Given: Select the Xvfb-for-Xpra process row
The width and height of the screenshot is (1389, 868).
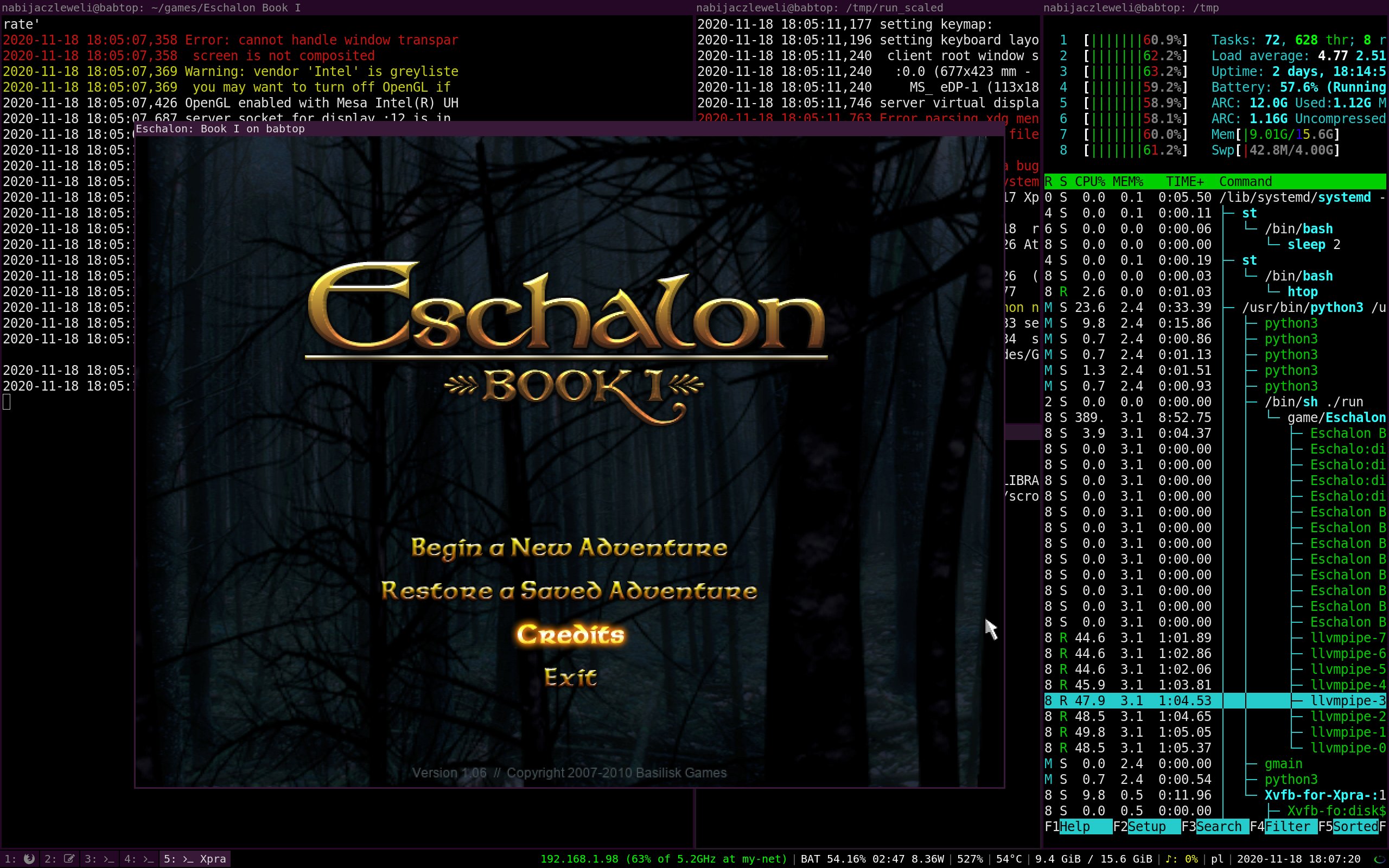Looking at the screenshot, I should point(1320,795).
